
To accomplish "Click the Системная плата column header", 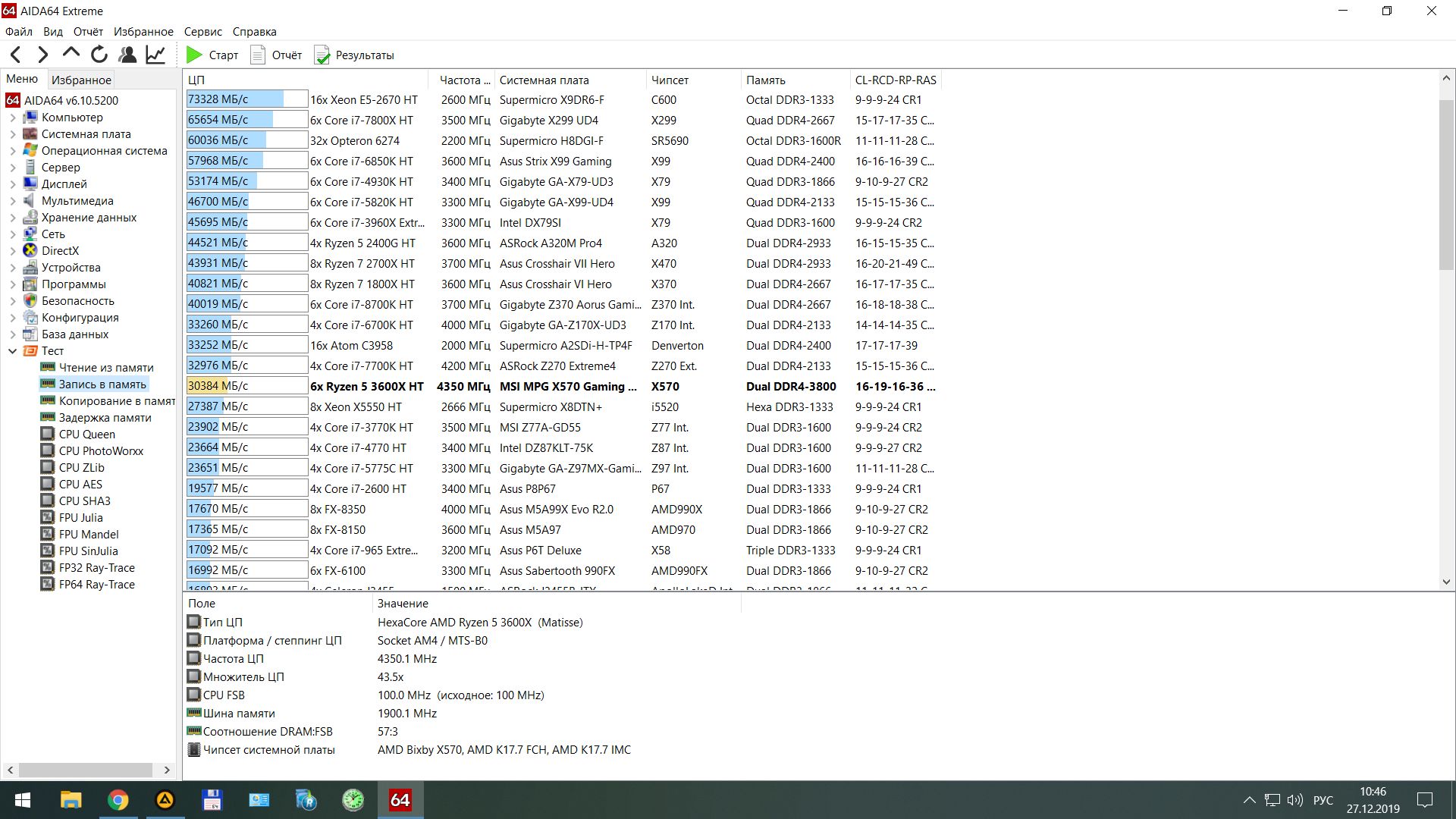I will (544, 80).
